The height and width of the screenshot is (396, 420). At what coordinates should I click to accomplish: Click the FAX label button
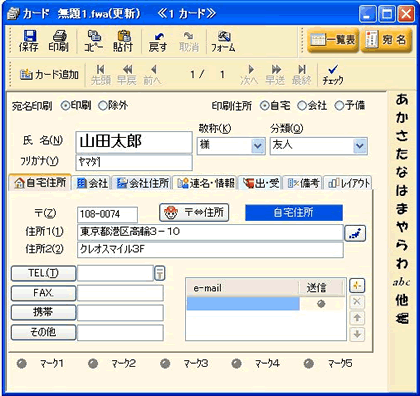(x=43, y=293)
